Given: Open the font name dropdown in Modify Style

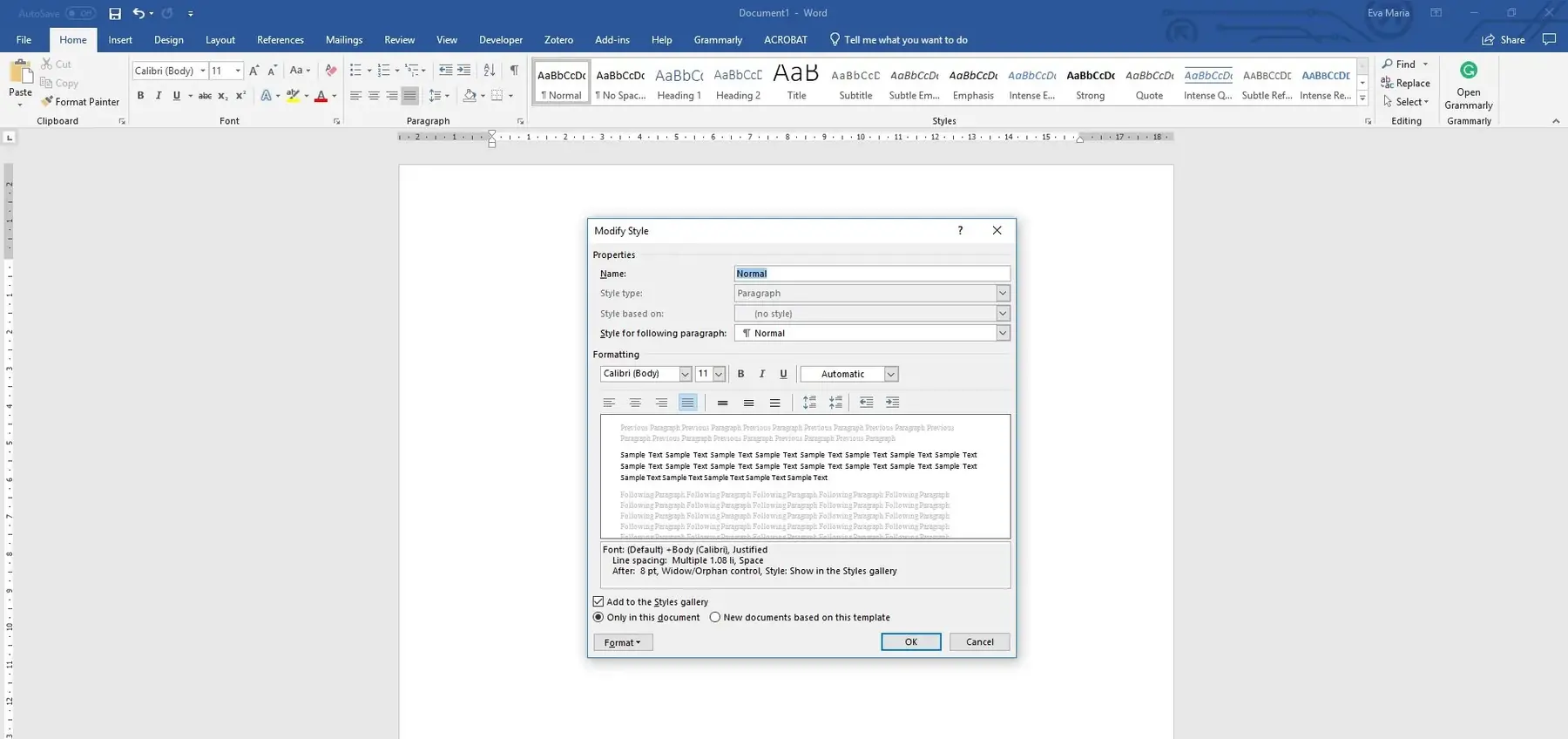Looking at the screenshot, I should [685, 374].
